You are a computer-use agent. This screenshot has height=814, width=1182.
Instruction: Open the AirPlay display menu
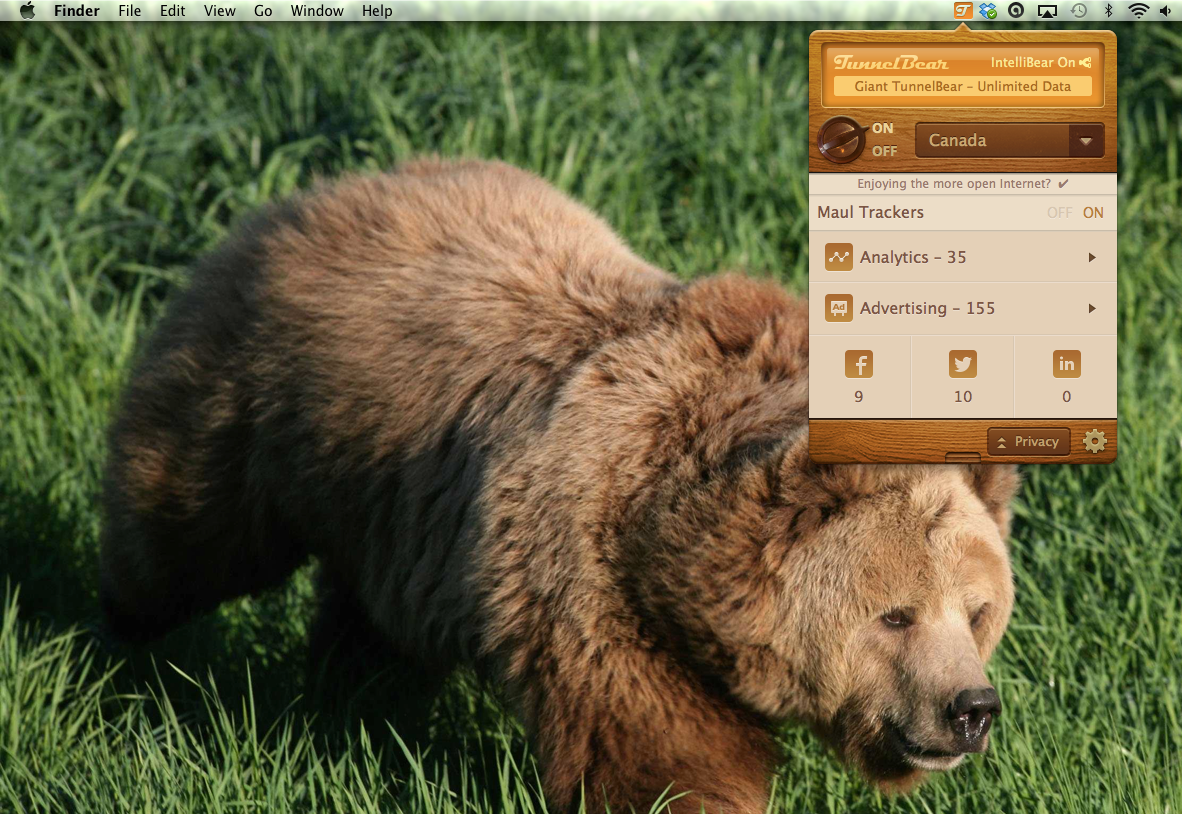[1048, 11]
